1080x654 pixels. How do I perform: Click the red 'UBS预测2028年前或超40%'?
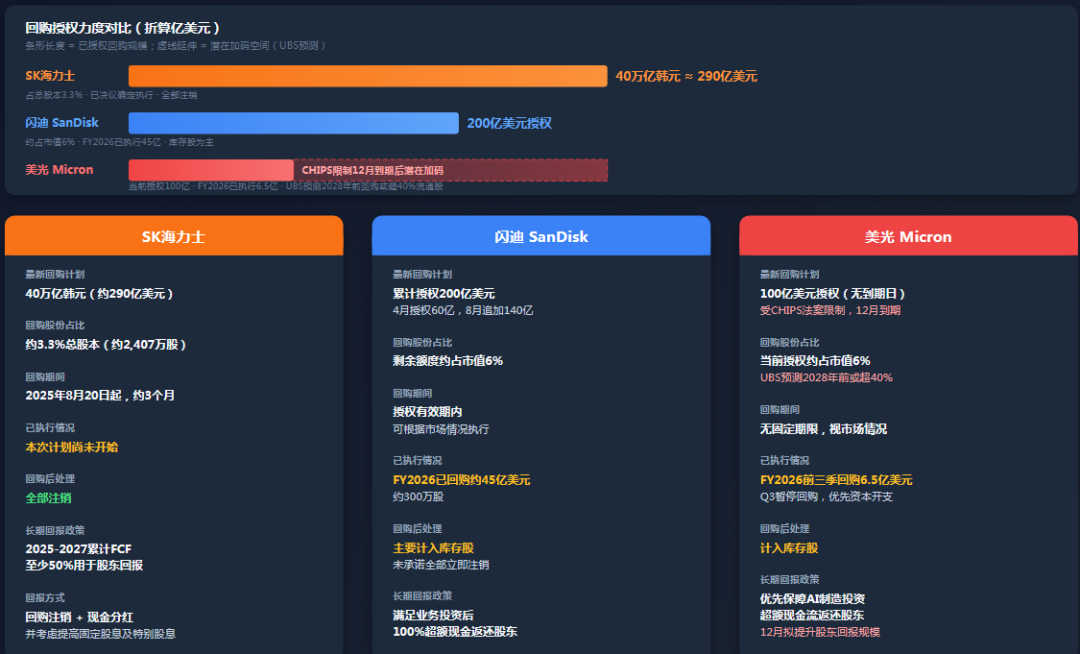826,377
